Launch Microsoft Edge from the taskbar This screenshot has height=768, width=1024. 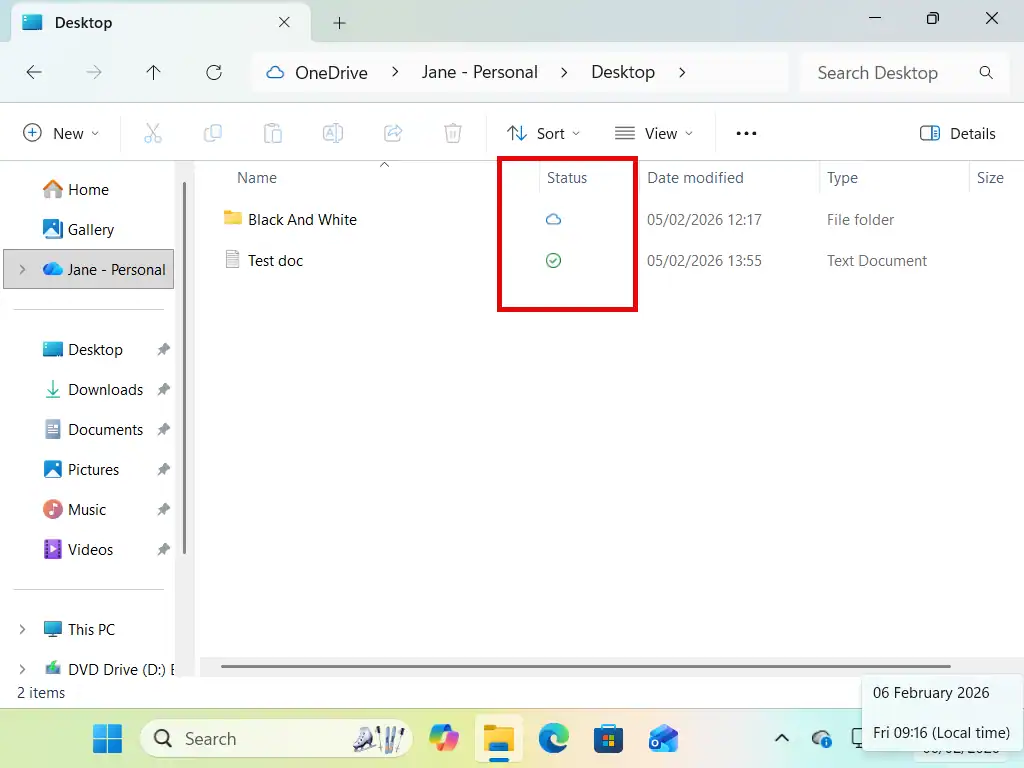[553, 738]
